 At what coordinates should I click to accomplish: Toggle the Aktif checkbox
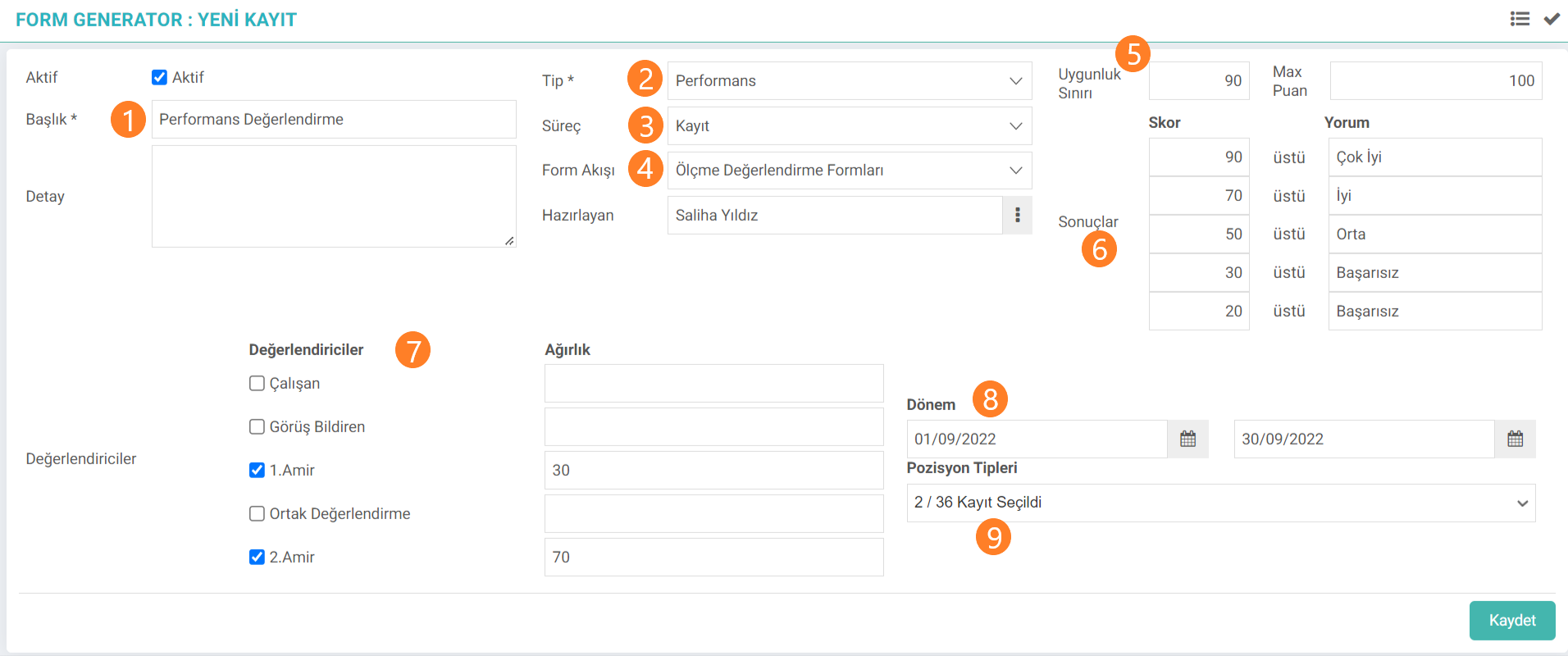click(160, 77)
